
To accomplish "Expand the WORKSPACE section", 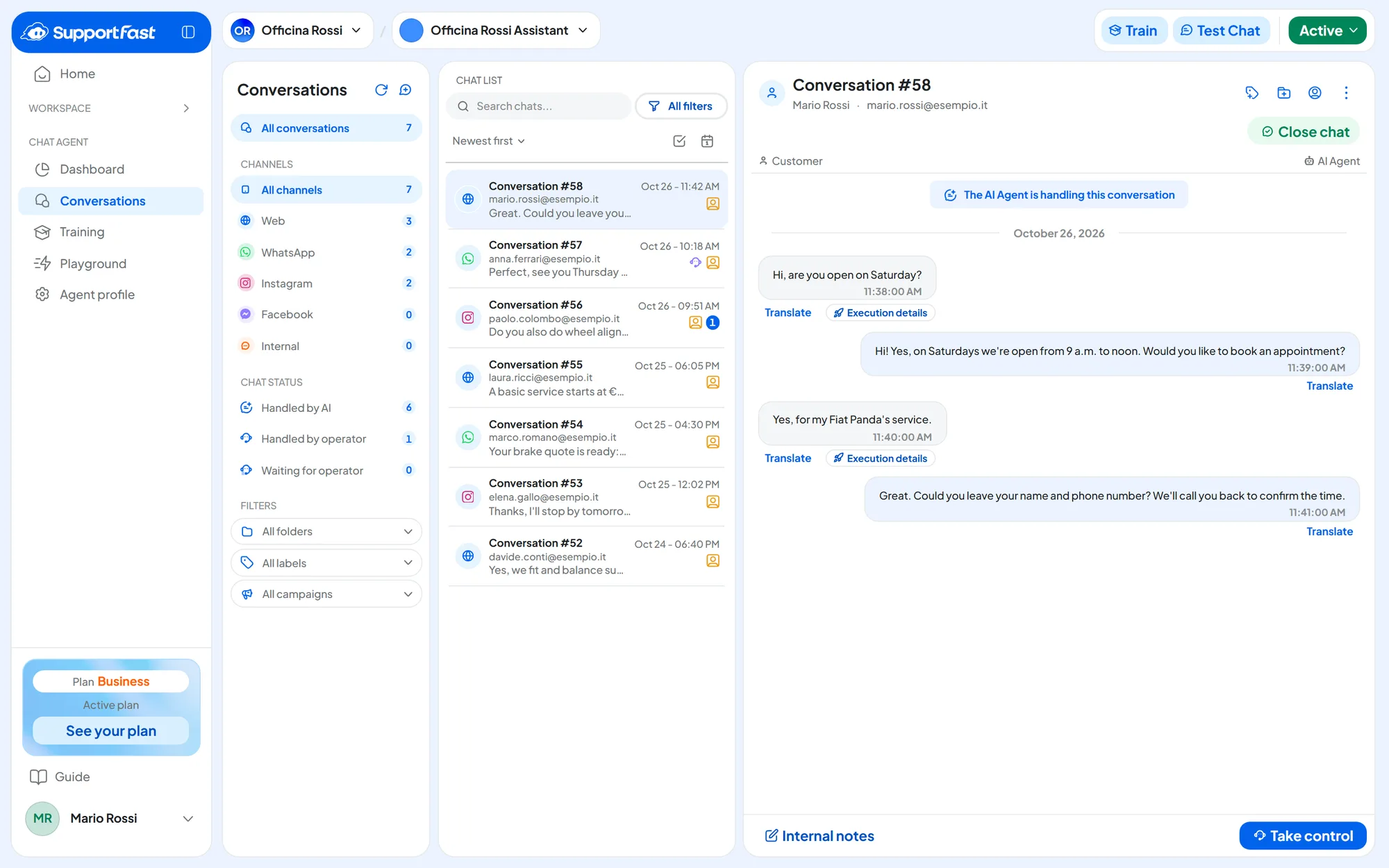I will click(x=111, y=108).
